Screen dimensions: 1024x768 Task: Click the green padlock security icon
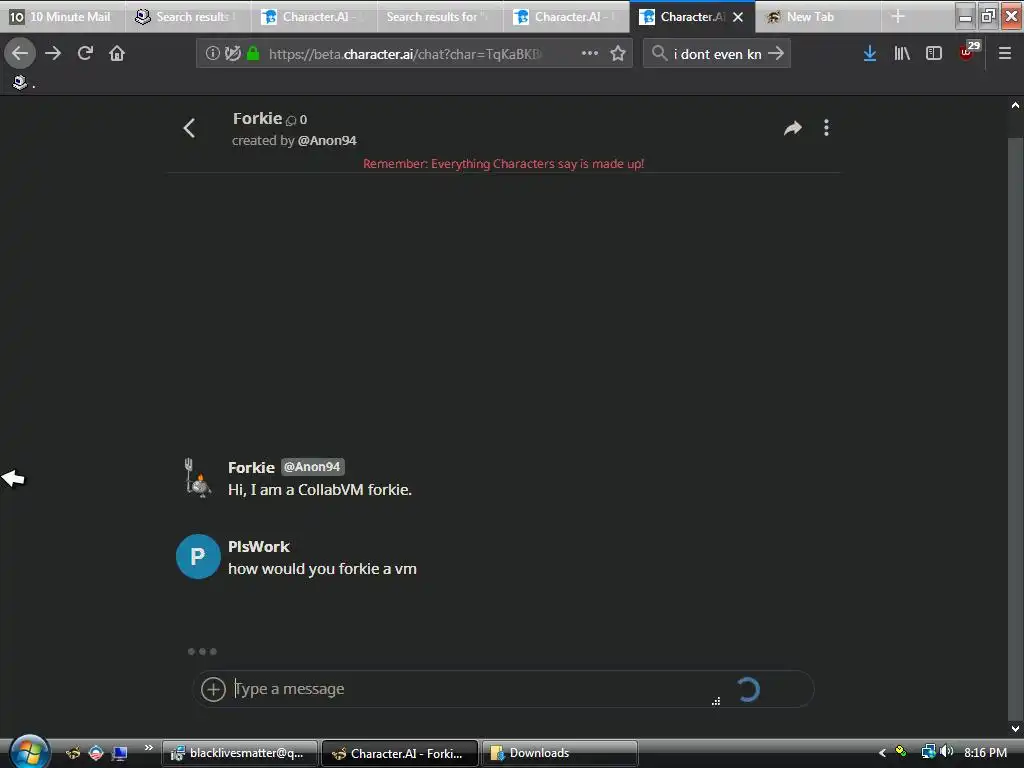253,54
